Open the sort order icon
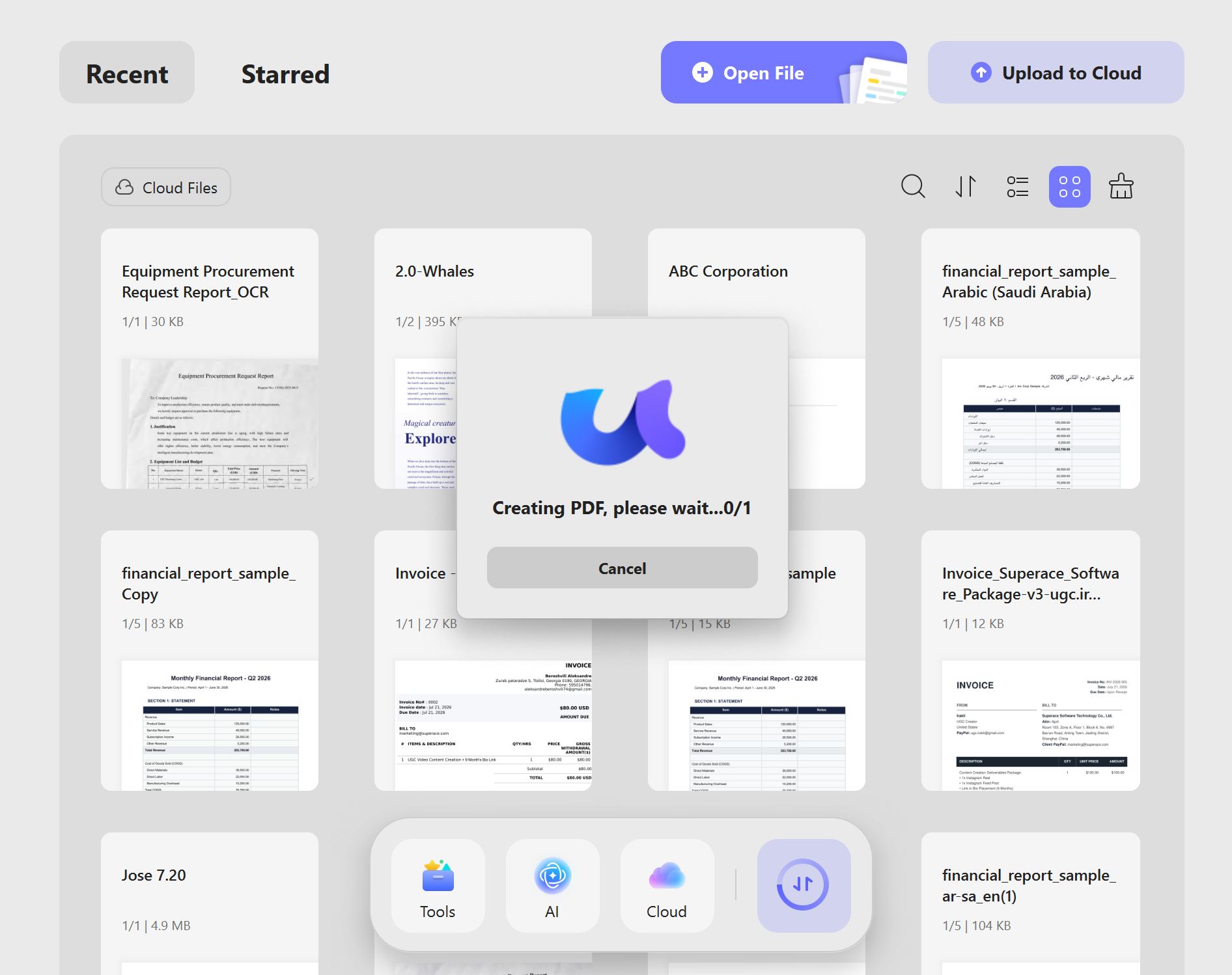 click(x=966, y=187)
